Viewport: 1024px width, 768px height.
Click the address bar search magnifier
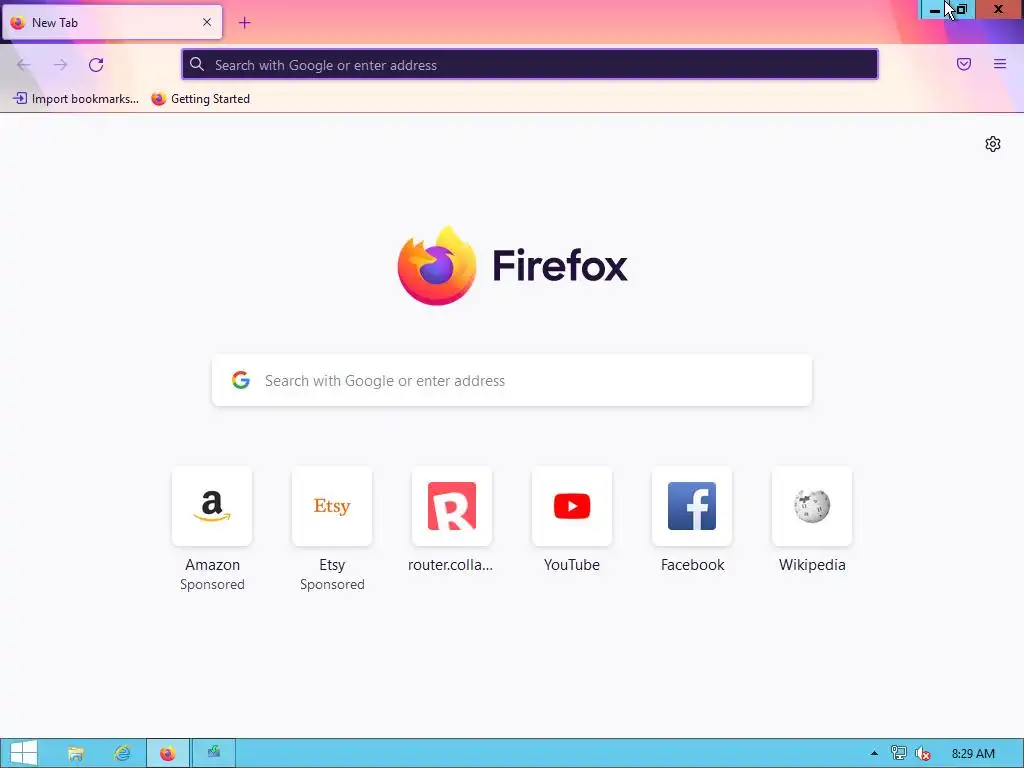[197, 64]
